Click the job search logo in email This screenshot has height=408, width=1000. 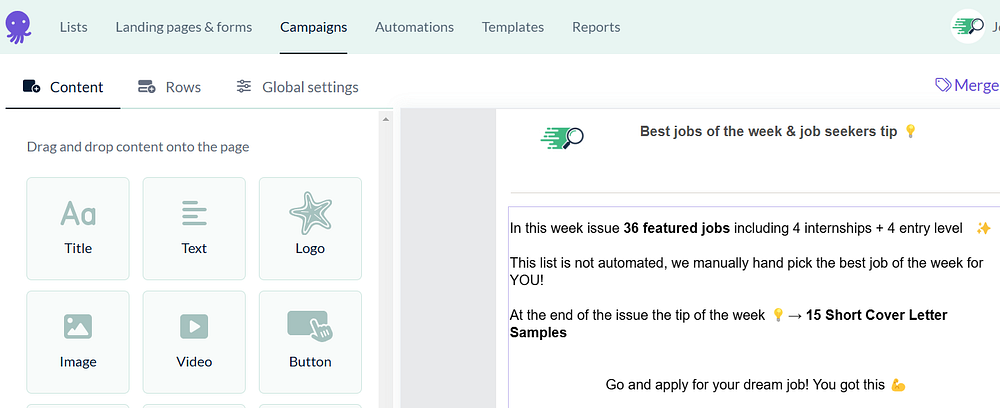click(562, 137)
